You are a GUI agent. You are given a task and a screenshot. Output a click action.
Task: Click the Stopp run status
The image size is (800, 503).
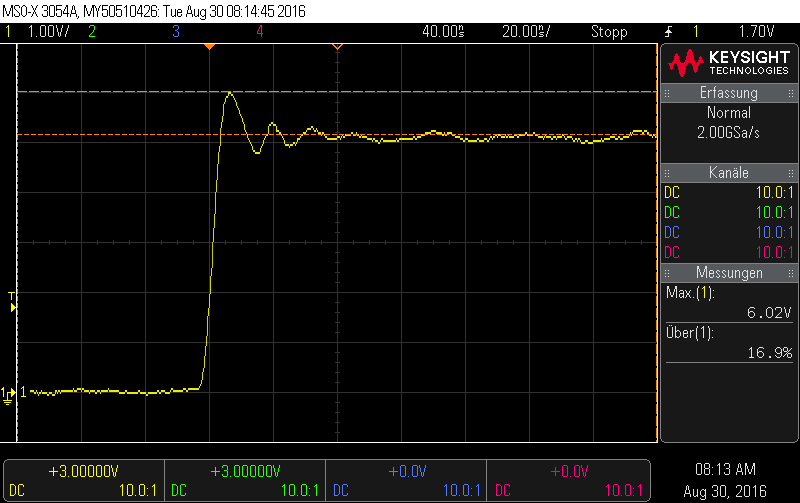(x=609, y=32)
